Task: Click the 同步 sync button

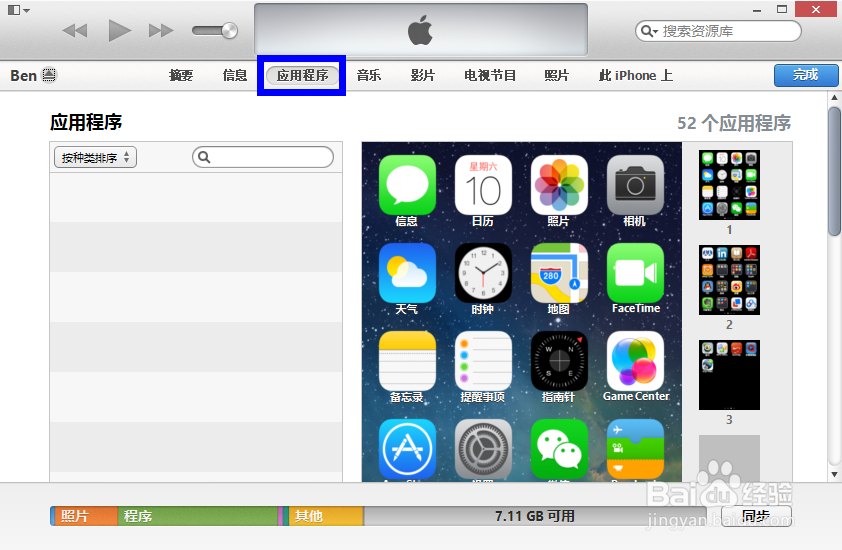Action: point(756,516)
